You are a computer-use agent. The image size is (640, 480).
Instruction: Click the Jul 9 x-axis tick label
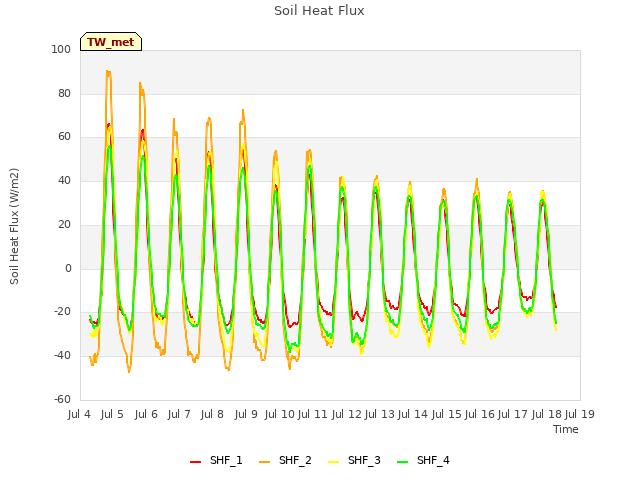pyautogui.click(x=246, y=414)
